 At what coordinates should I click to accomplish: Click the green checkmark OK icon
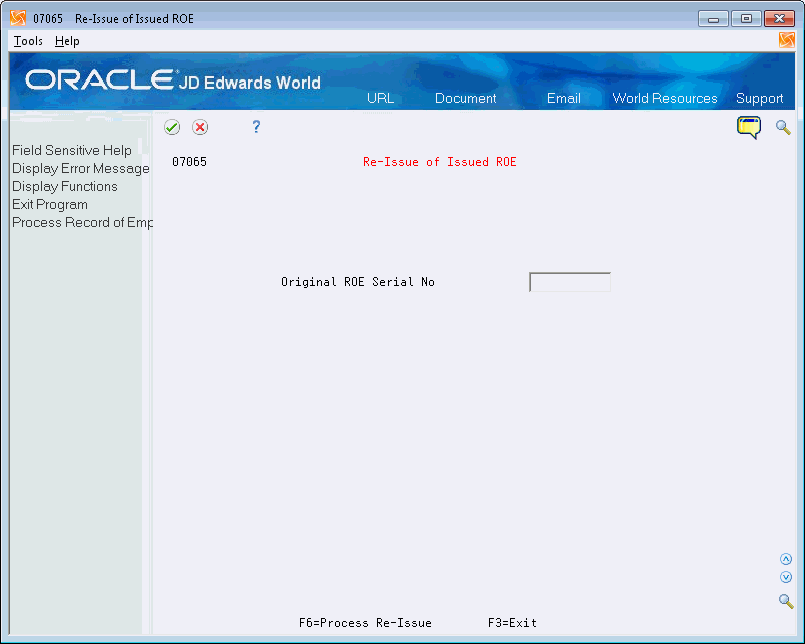172,127
